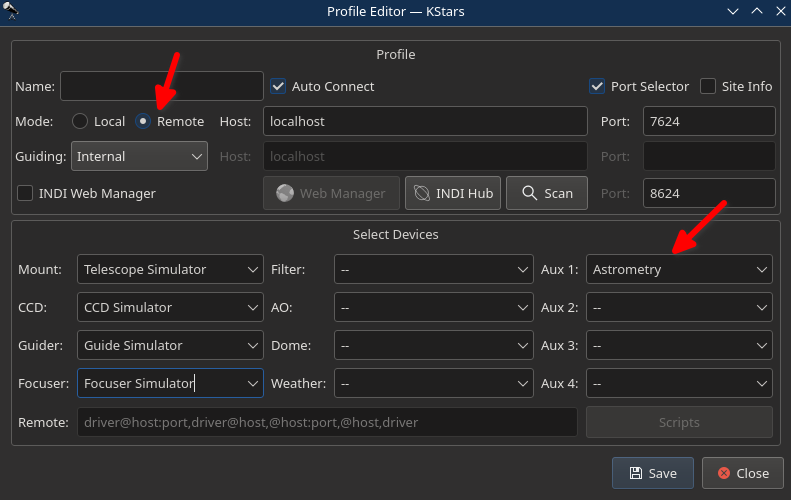Image resolution: width=791 pixels, height=500 pixels.
Task: Enable the Site Info checkbox
Action: tap(708, 86)
